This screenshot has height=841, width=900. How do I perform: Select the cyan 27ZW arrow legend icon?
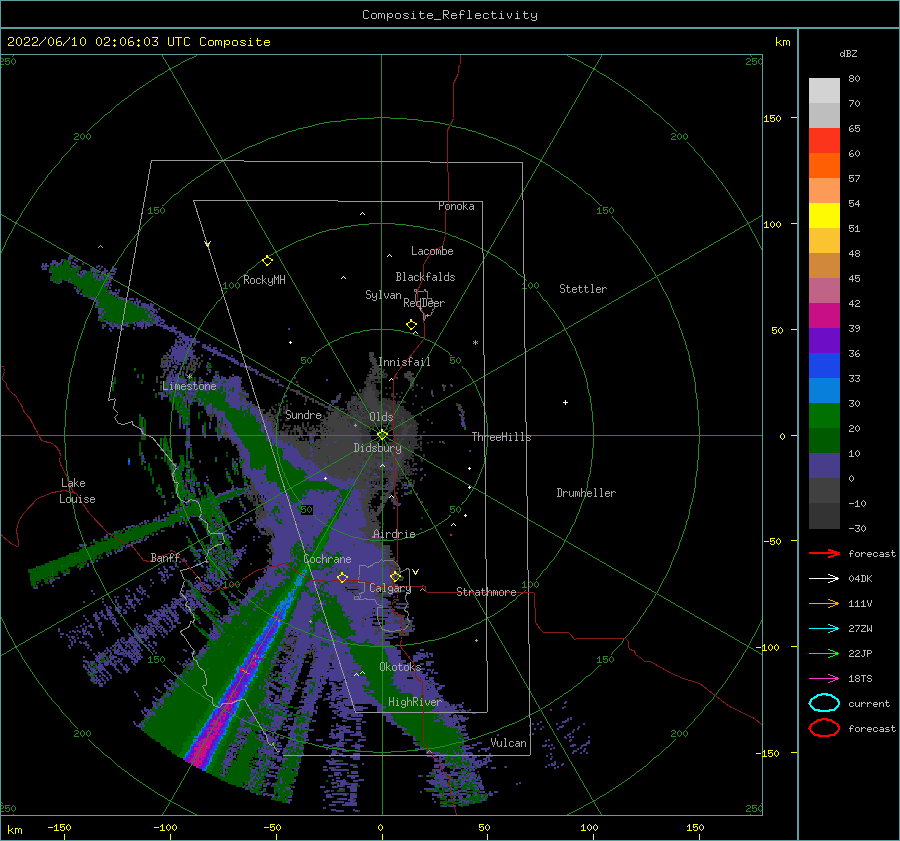824,629
